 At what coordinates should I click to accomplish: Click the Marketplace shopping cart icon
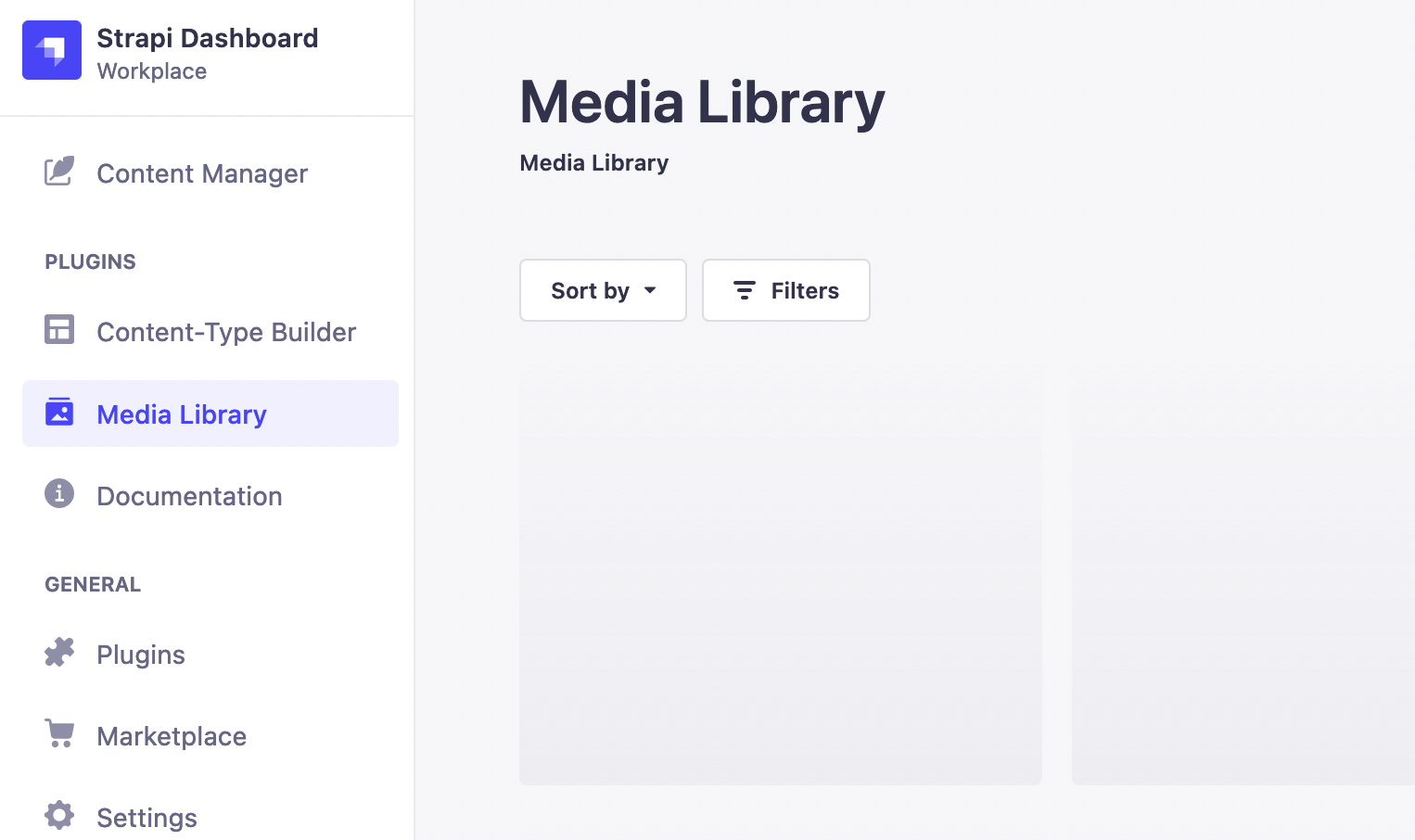(59, 733)
